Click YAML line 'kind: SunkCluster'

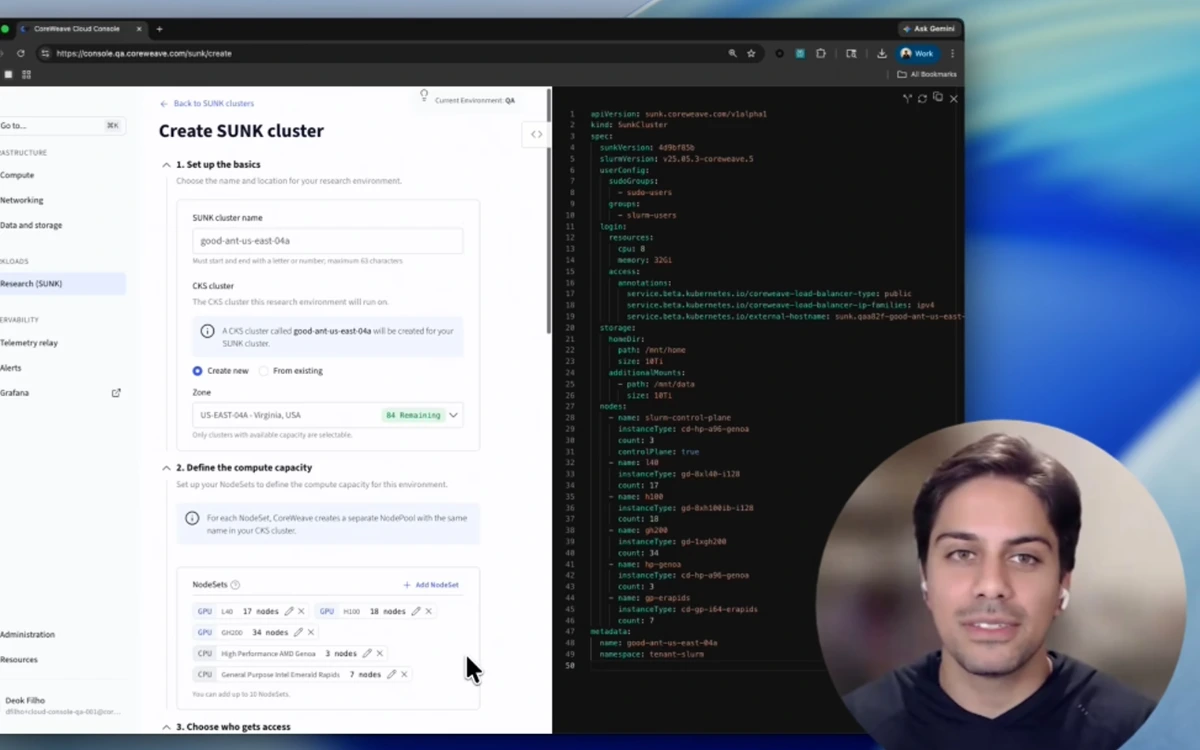click(x=629, y=125)
